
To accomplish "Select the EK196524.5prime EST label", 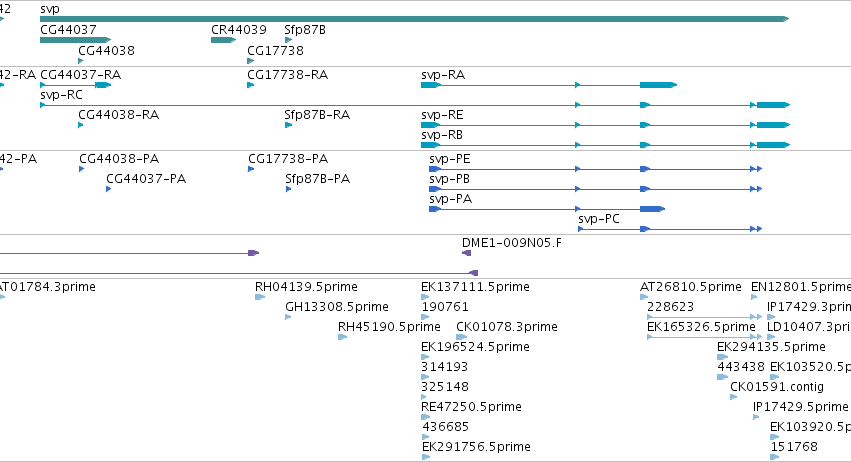I will pos(475,347).
